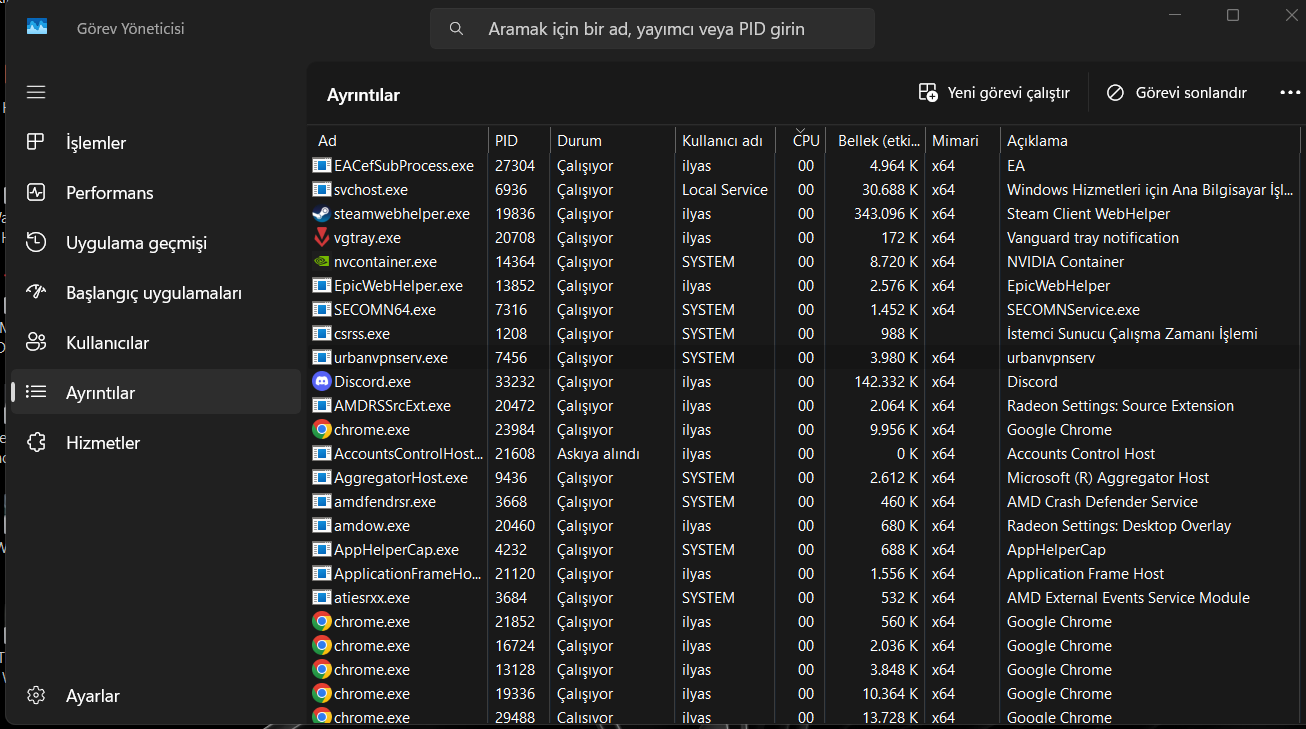Viewport: 1306px width, 729px height.
Task: Click 'AMD External Events Service Module' description
Action: (1128, 598)
